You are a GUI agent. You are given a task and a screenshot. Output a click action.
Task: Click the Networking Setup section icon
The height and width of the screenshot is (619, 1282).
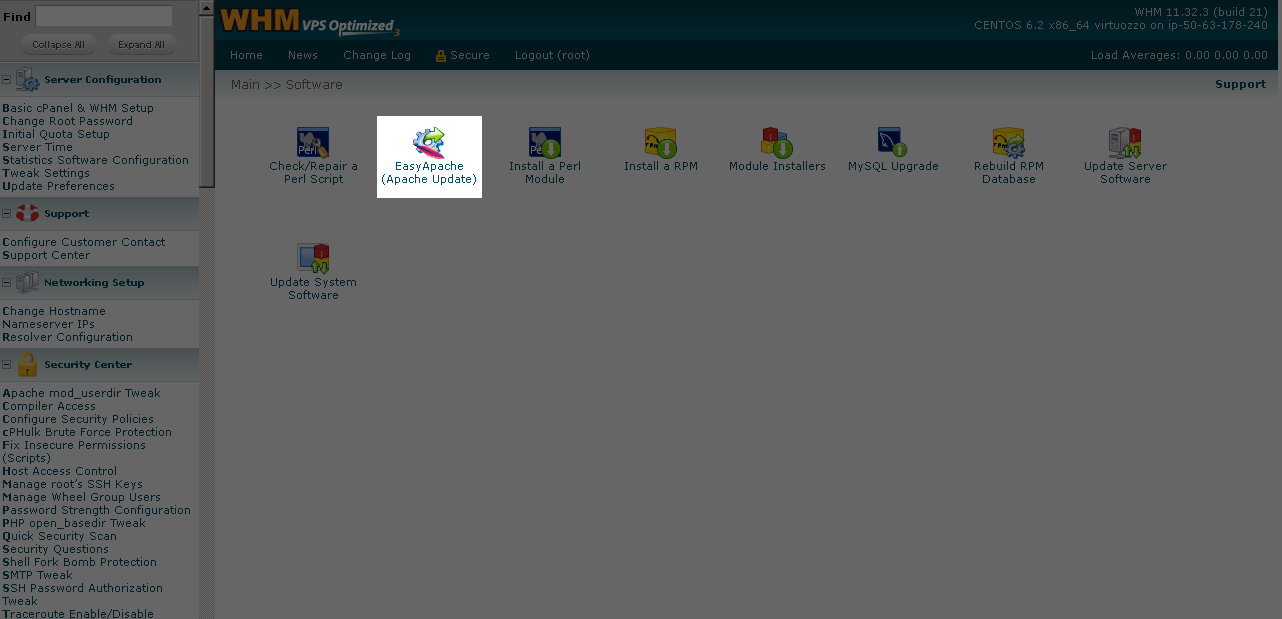(x=27, y=282)
